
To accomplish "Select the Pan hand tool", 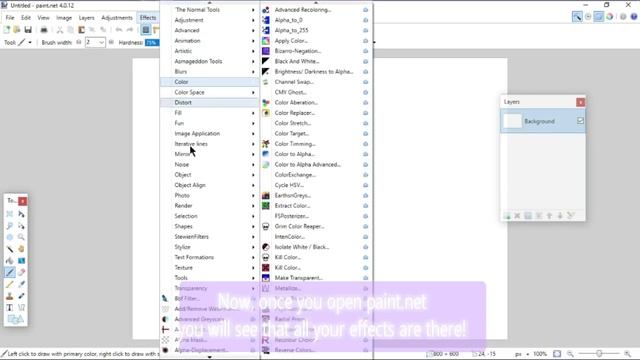I will coord(21,249).
